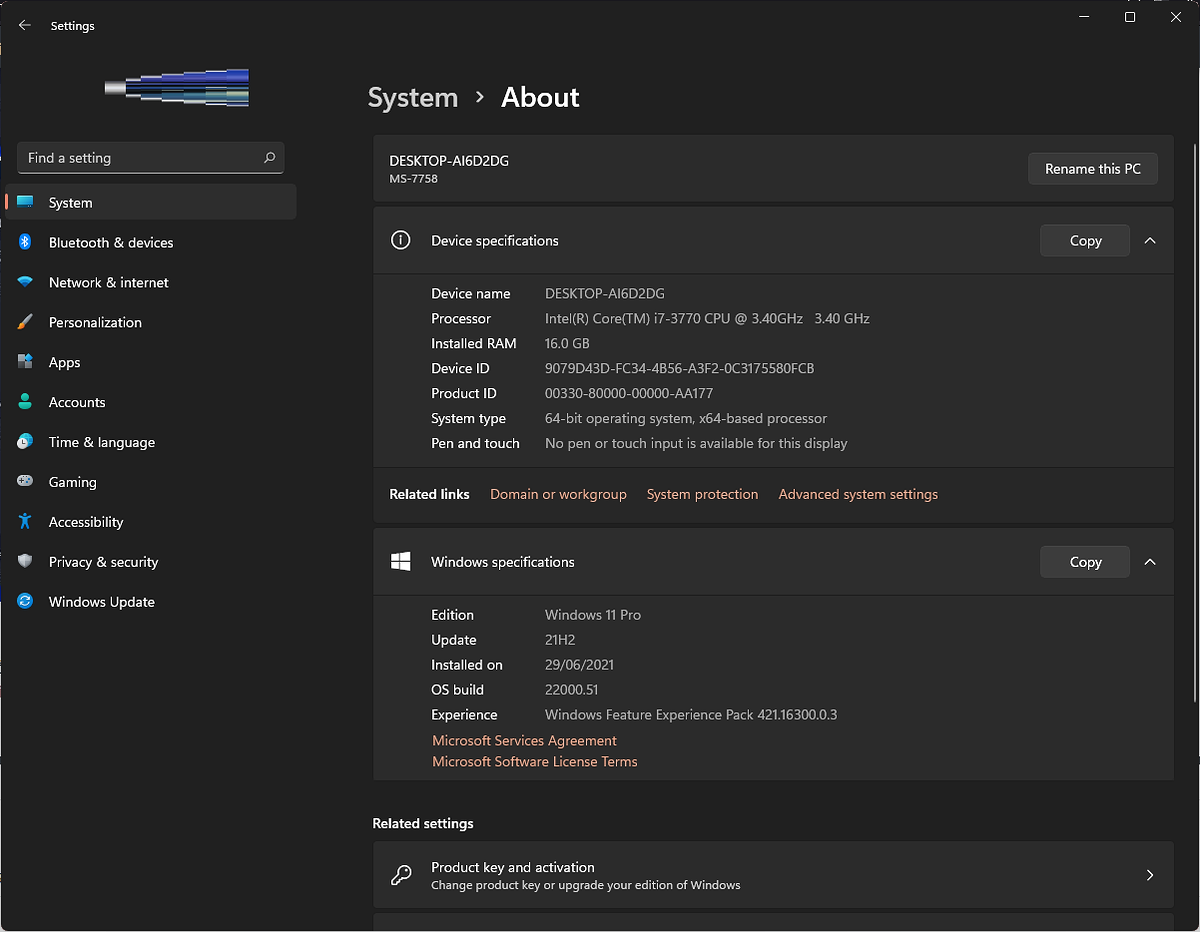
Task: Open Domain or workgroup link
Action: (x=558, y=495)
